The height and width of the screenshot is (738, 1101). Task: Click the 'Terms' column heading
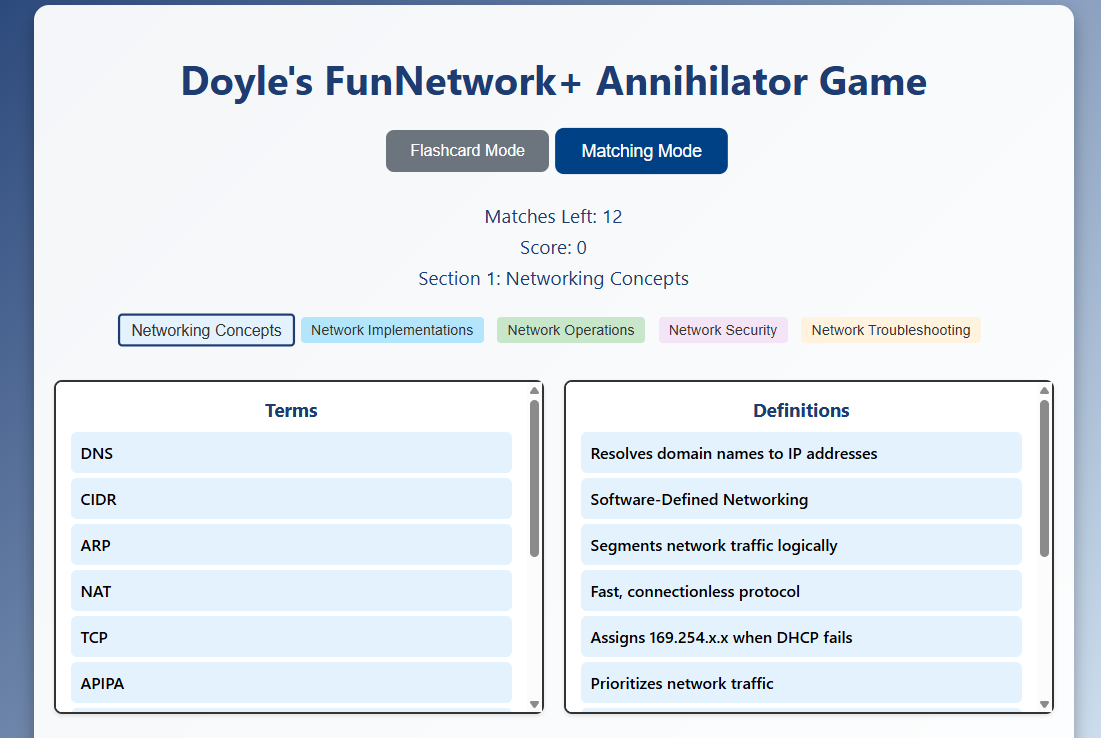point(291,410)
